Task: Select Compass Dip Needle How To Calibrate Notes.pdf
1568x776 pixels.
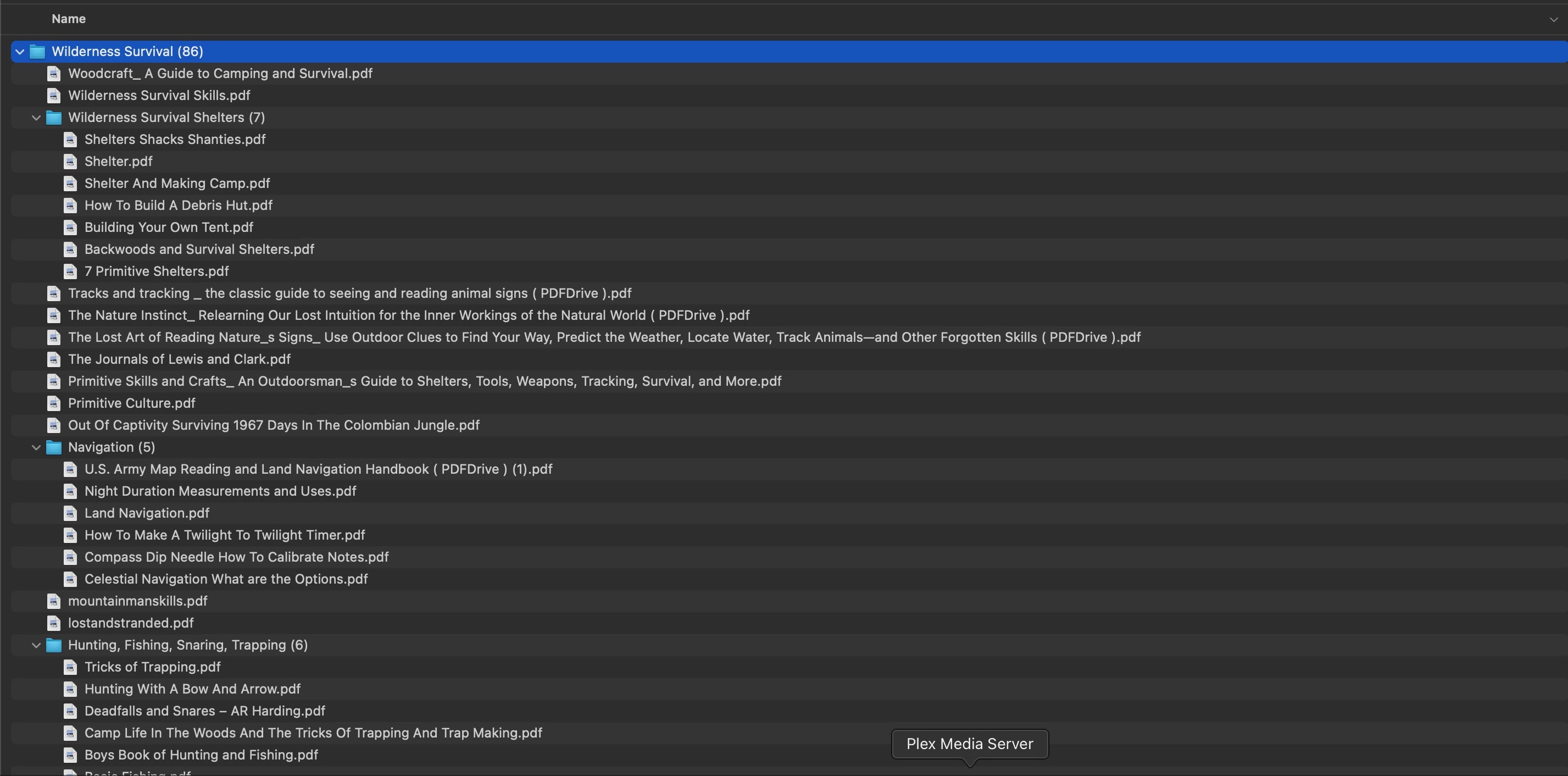Action: 236,557
